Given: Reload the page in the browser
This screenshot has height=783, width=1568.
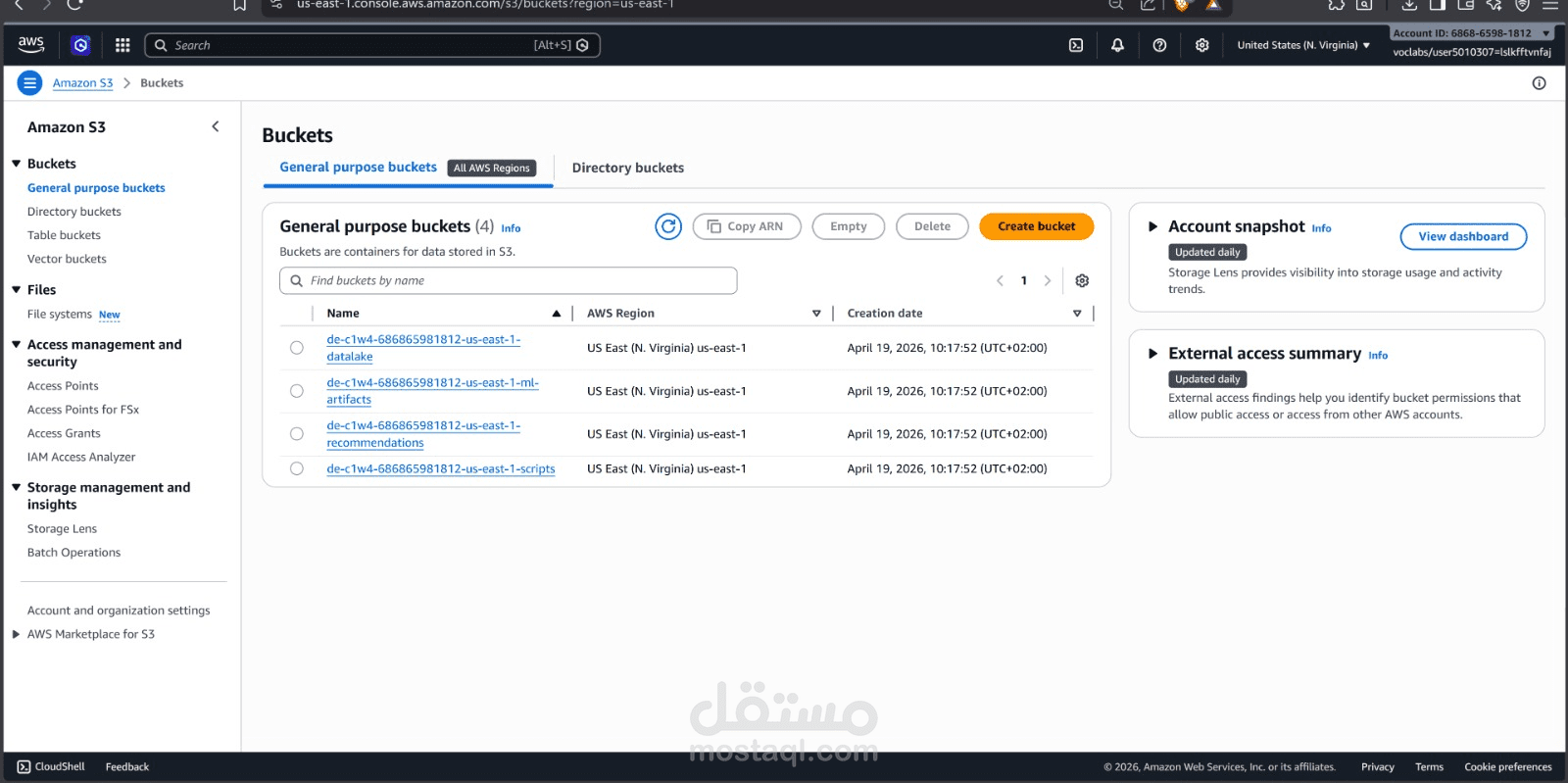Looking at the screenshot, I should coord(74,5).
